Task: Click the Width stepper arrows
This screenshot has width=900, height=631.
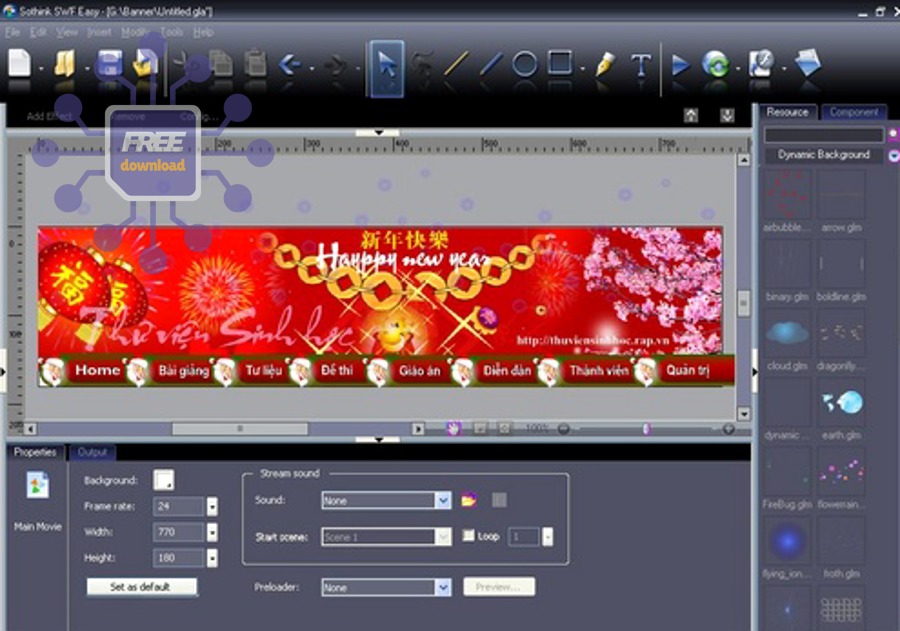Action: click(212, 532)
